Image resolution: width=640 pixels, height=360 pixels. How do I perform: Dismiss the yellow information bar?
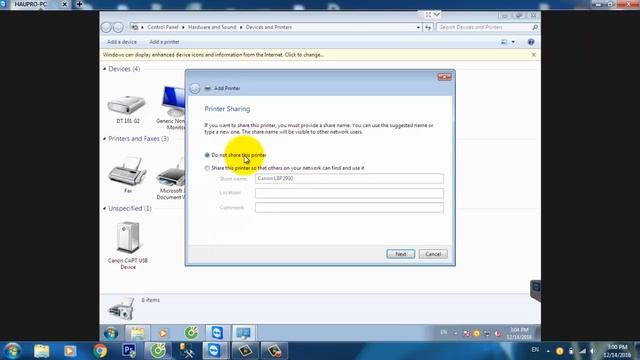point(533,55)
